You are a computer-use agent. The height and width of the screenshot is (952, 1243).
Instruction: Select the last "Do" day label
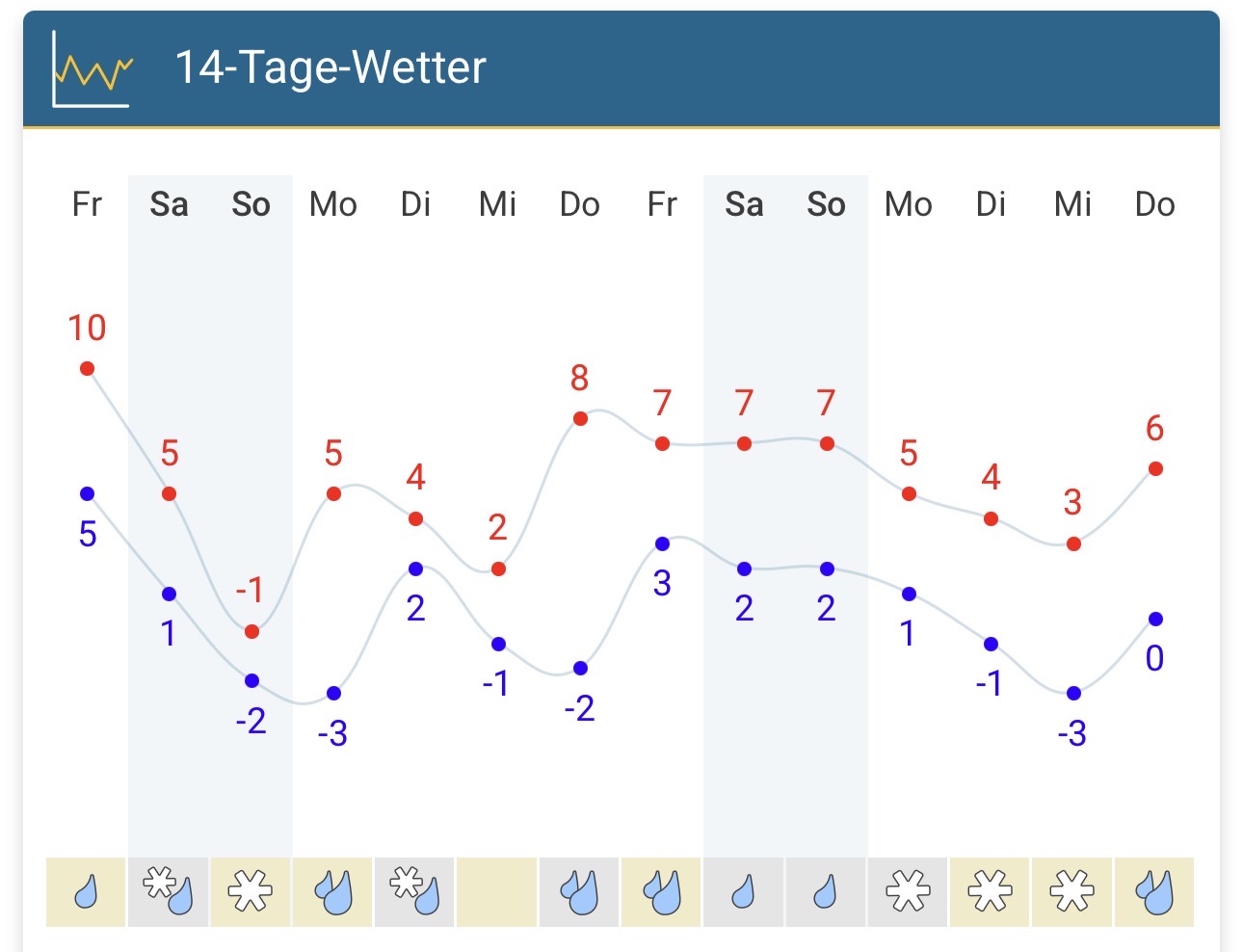tap(1154, 204)
